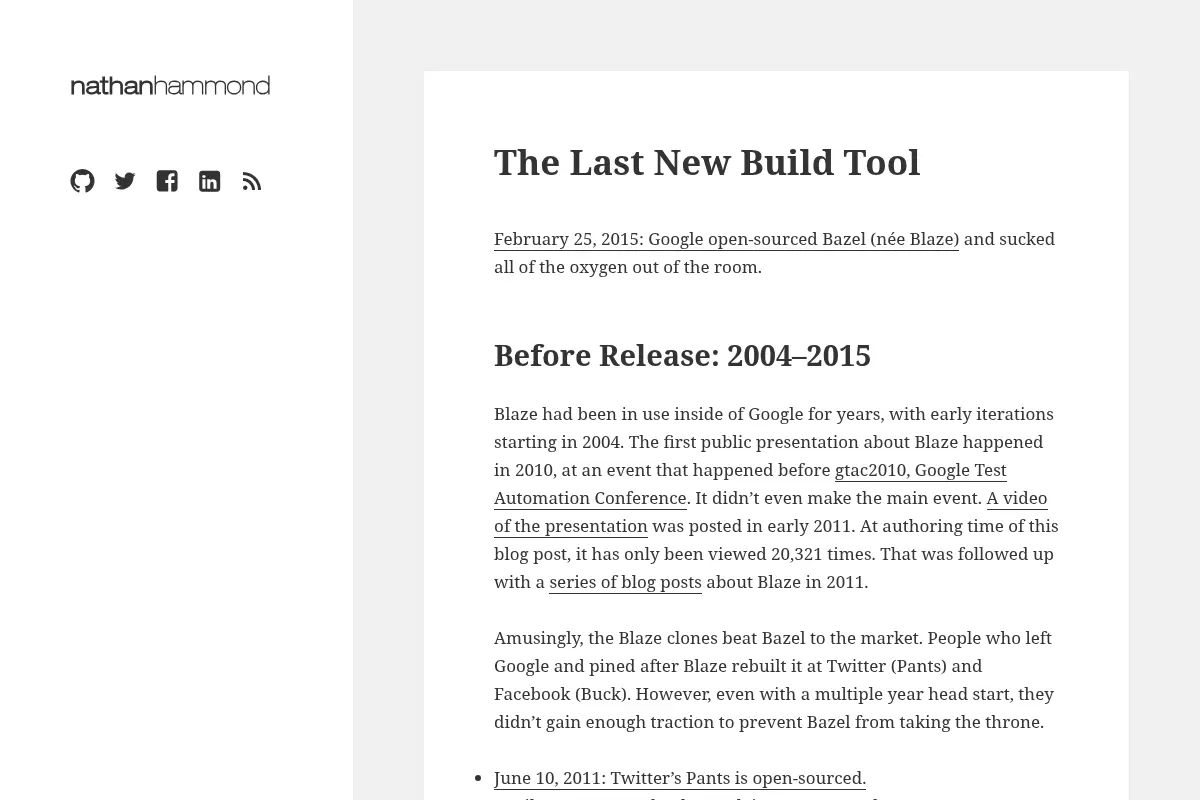This screenshot has height=800, width=1200.
Task: Click the paragraph starting 'Amusingly, the Blaze clones'
Action: [776, 680]
